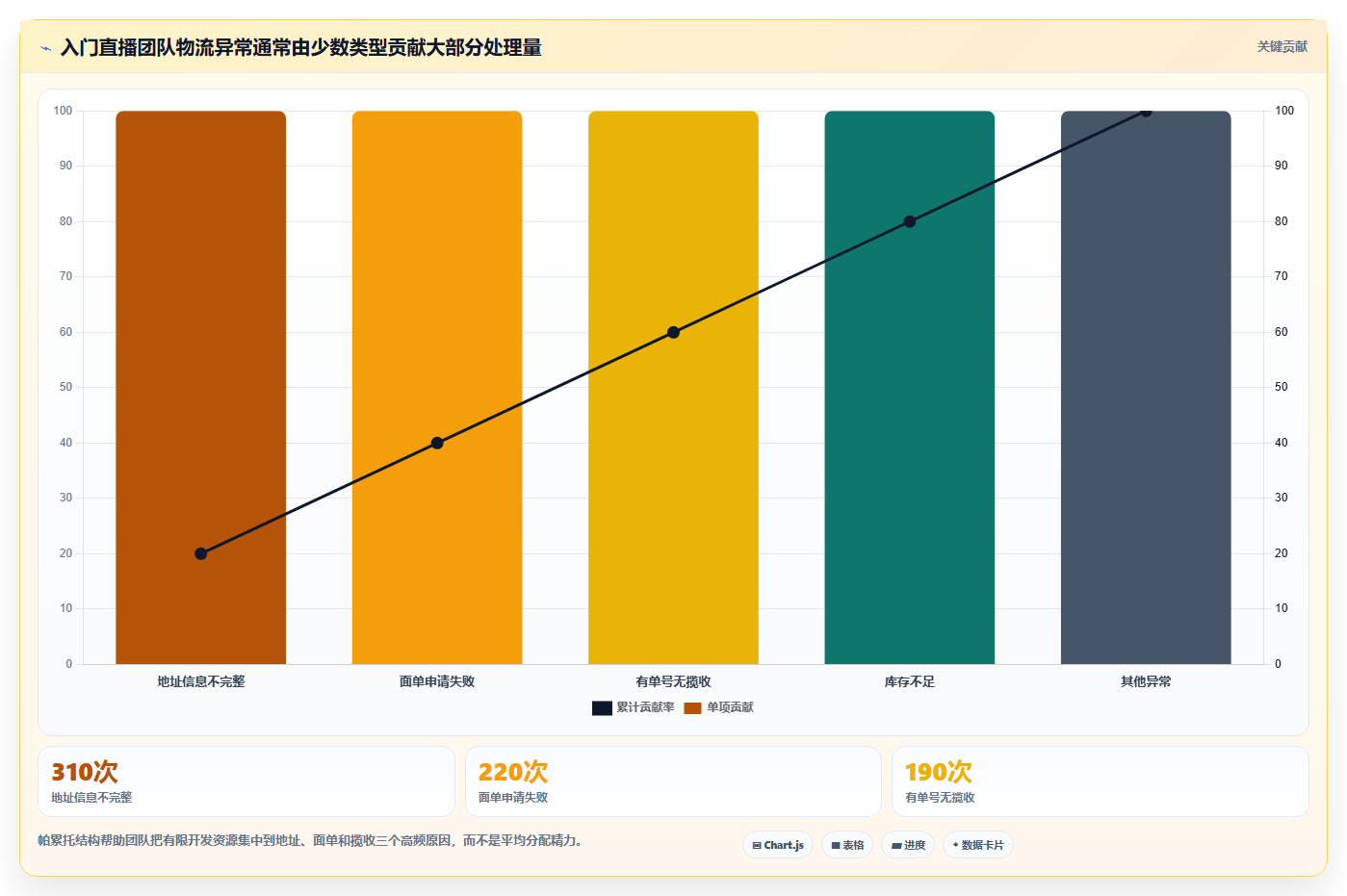Open the Chart.js tag

coord(778,845)
